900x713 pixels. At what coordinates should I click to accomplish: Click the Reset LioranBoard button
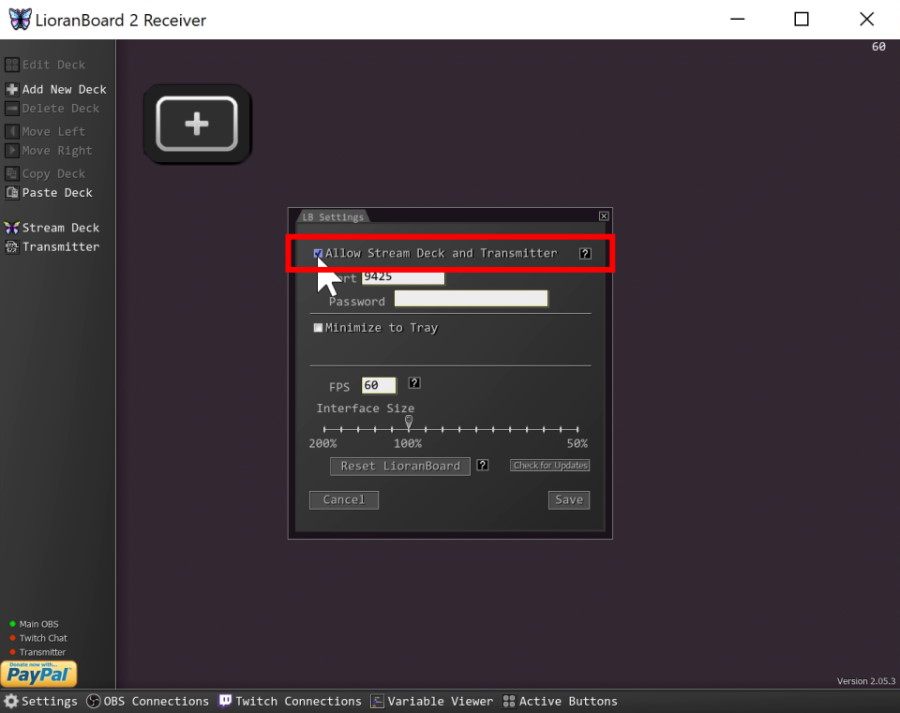pos(400,466)
